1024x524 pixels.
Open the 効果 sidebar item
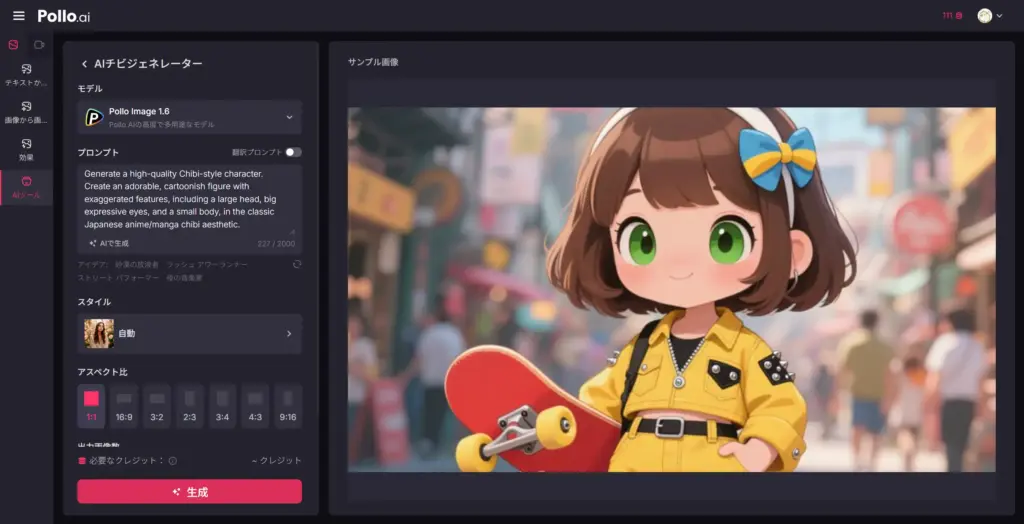click(26, 150)
